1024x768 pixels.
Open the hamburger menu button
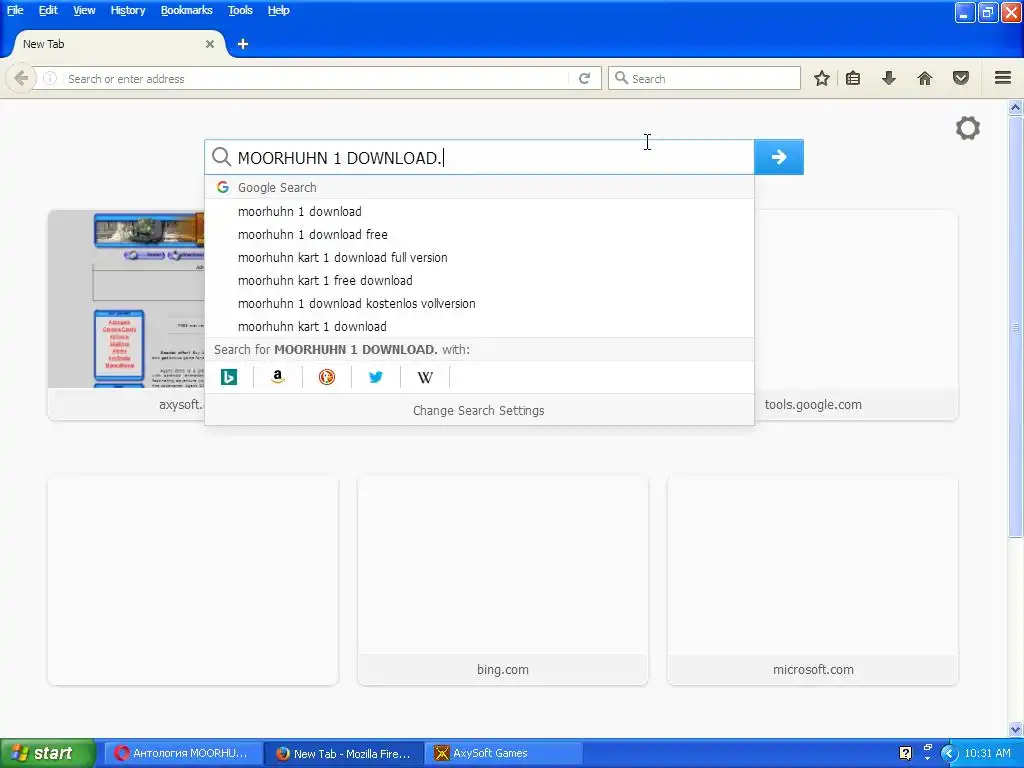point(1003,78)
